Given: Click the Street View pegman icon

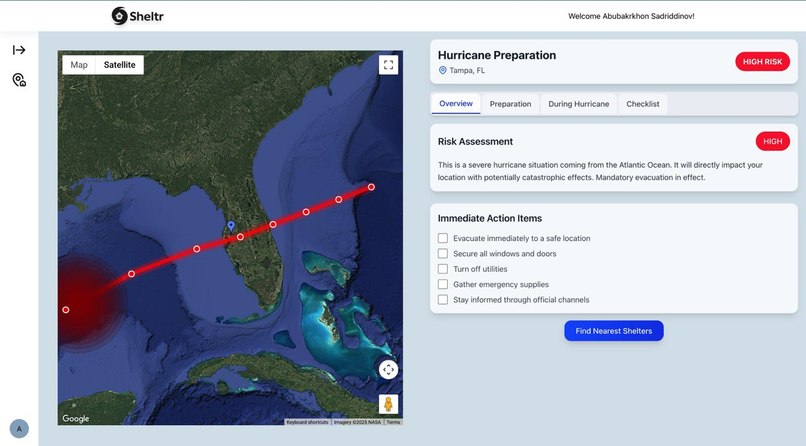Looking at the screenshot, I should [388, 404].
